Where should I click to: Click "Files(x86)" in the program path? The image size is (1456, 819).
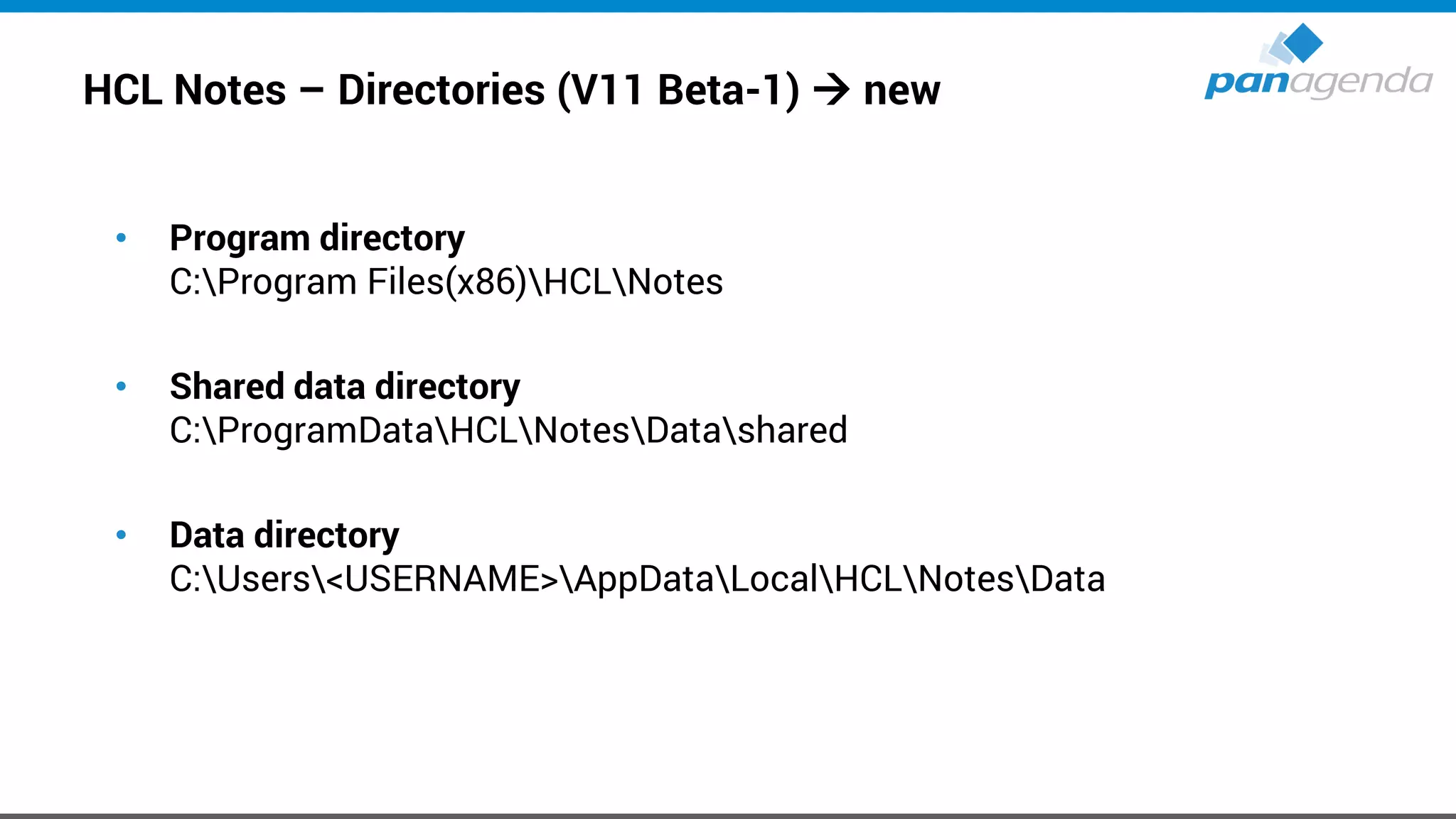[x=446, y=282]
